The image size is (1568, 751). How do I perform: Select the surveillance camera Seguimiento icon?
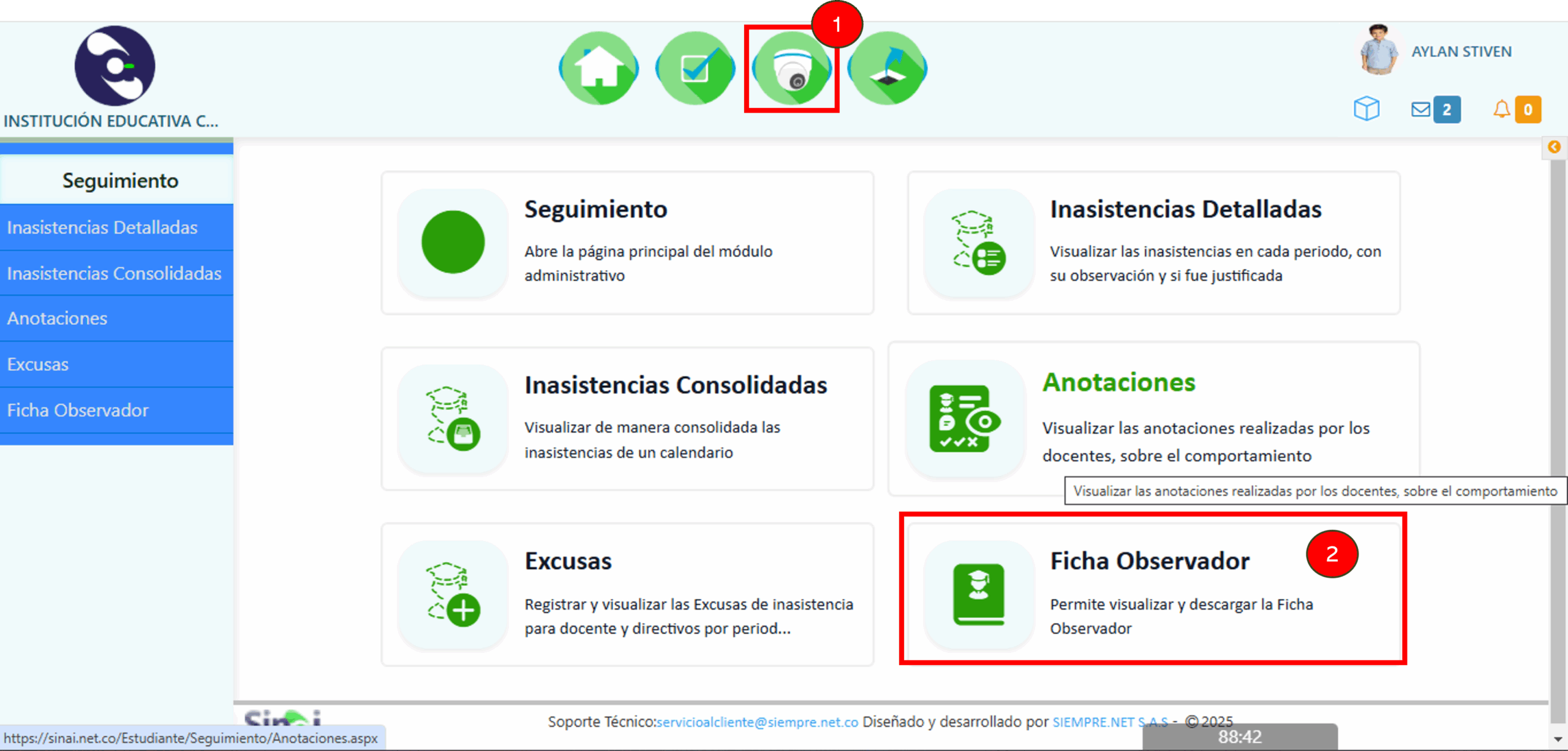pos(791,69)
